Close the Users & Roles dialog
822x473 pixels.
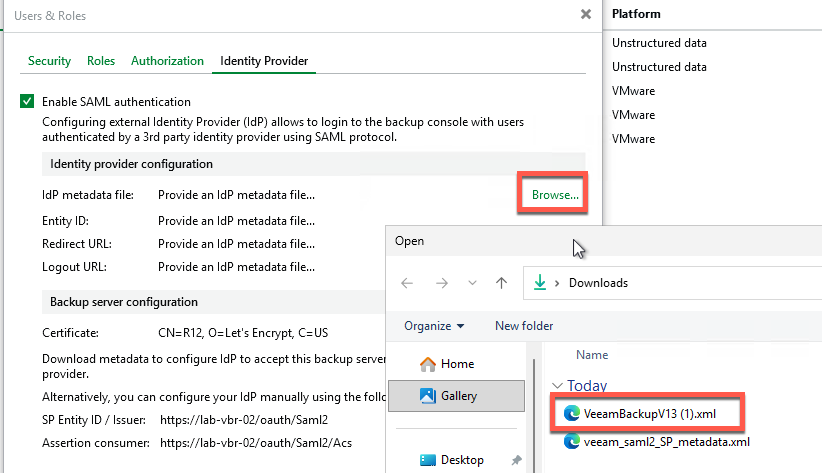(585, 15)
